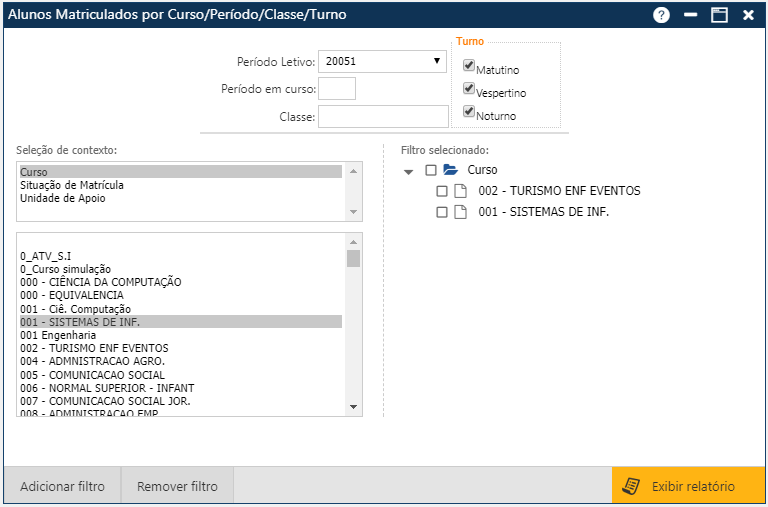Viewport: 768px width, 507px height.
Task: Click the report icon on Exibir relatório
Action: pos(631,486)
